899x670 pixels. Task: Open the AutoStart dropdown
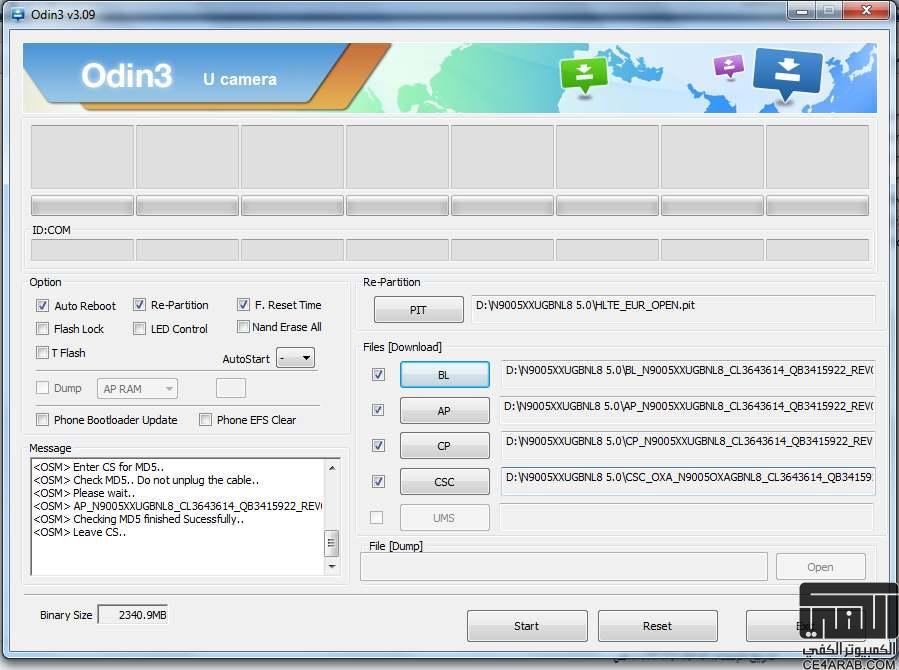coord(295,358)
